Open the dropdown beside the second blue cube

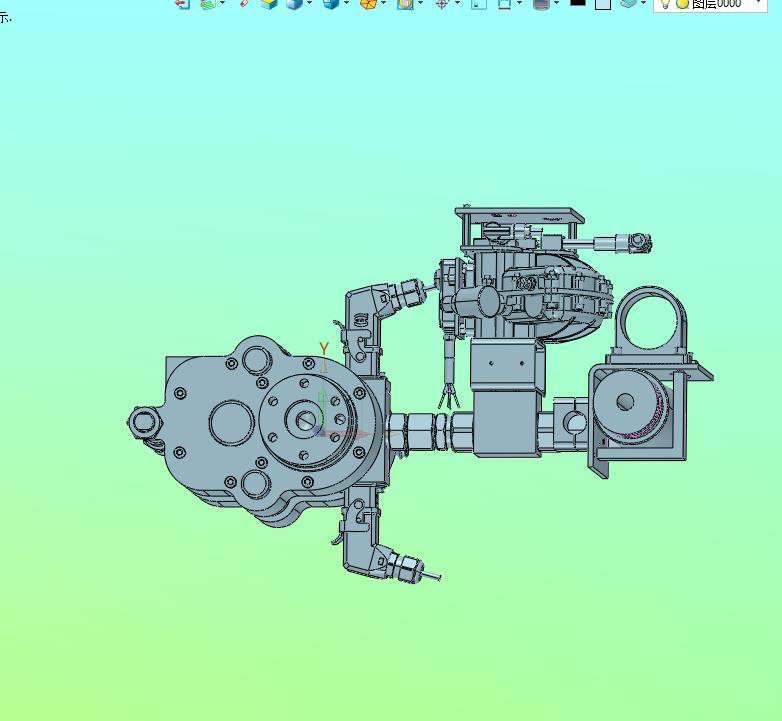tap(346, 3)
